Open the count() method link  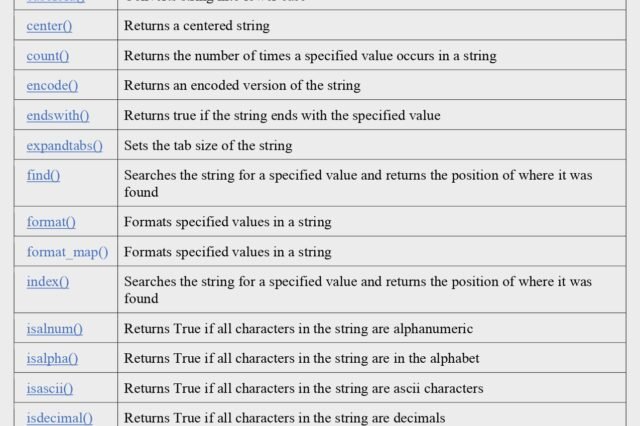[x=48, y=55]
